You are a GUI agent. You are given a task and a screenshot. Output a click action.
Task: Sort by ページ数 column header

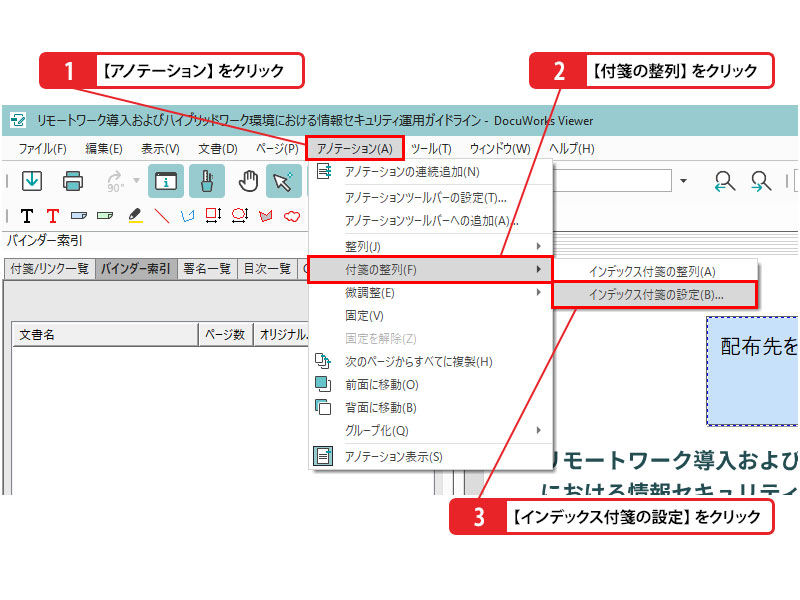[226, 335]
